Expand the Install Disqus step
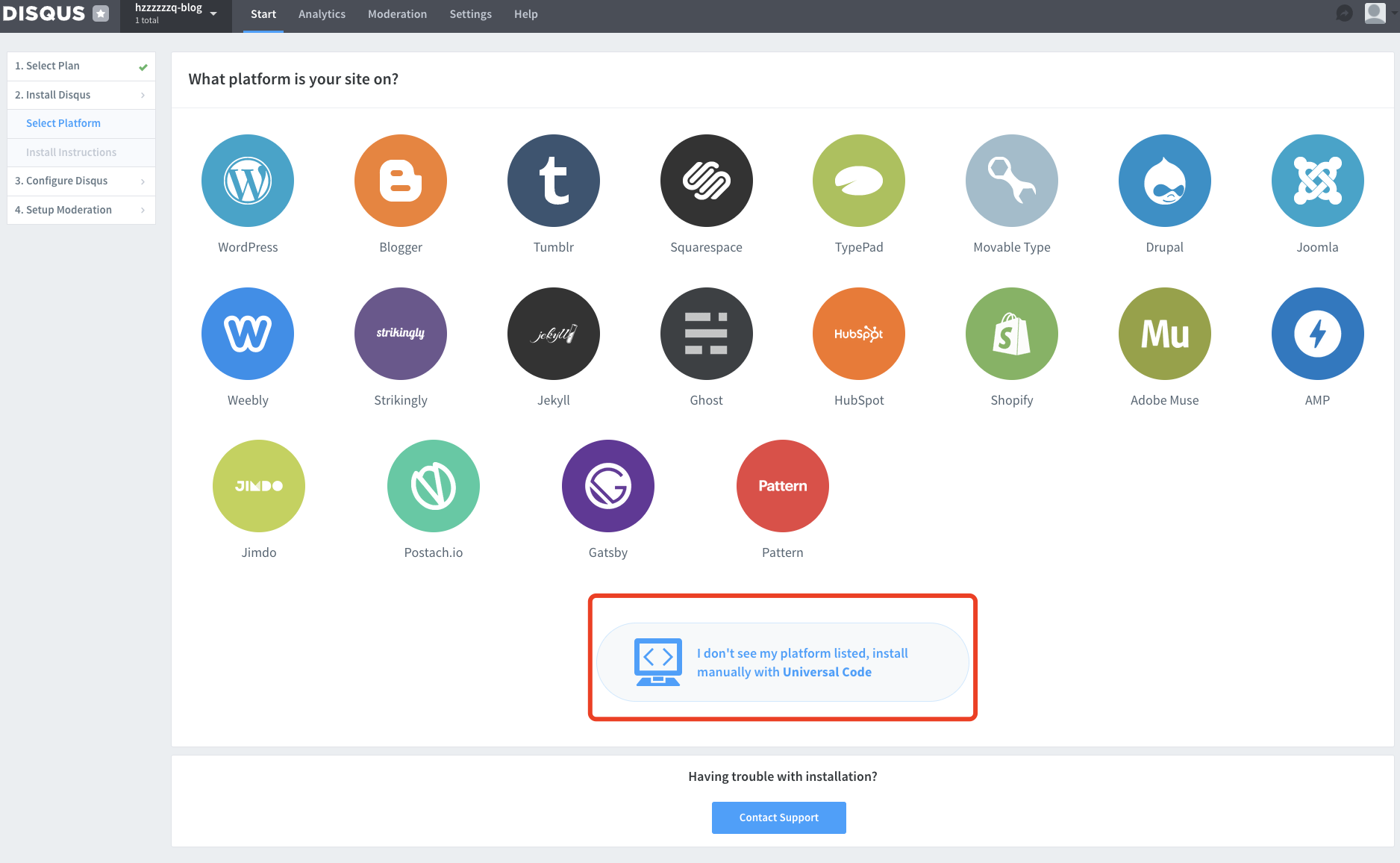This screenshot has width=1400, height=863. pos(81,95)
